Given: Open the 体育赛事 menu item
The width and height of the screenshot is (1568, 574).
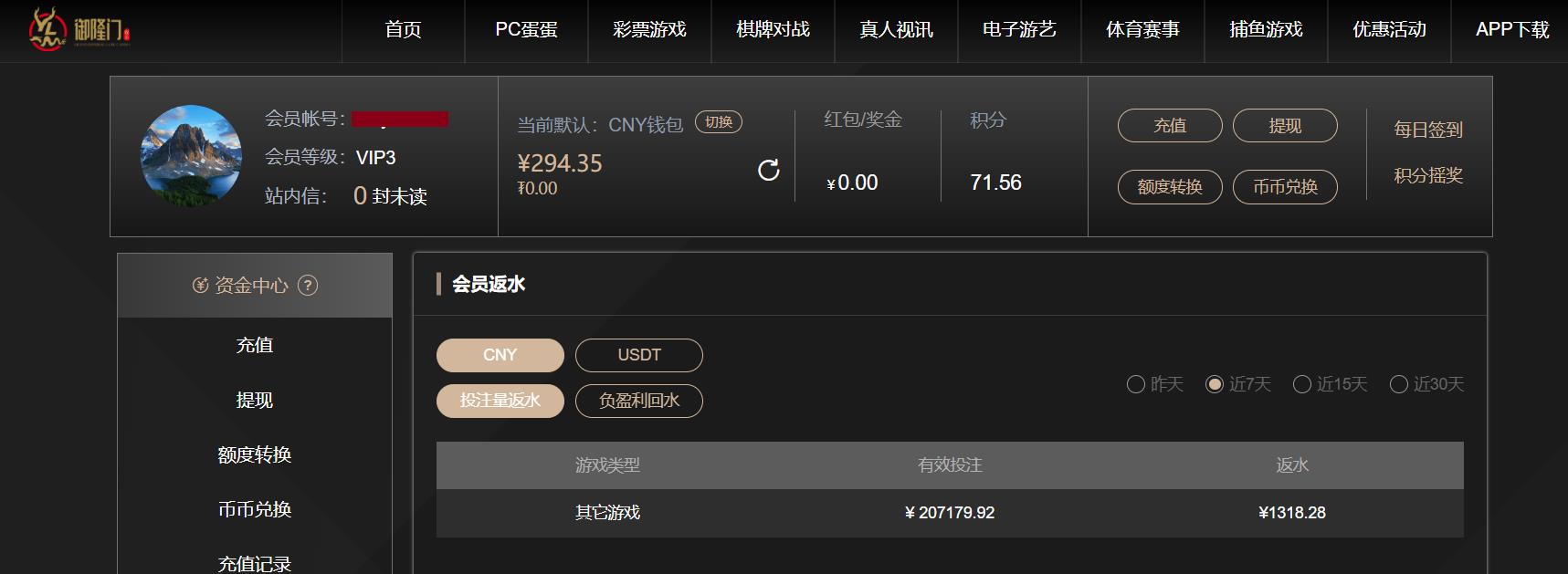Looking at the screenshot, I should 1142,29.
